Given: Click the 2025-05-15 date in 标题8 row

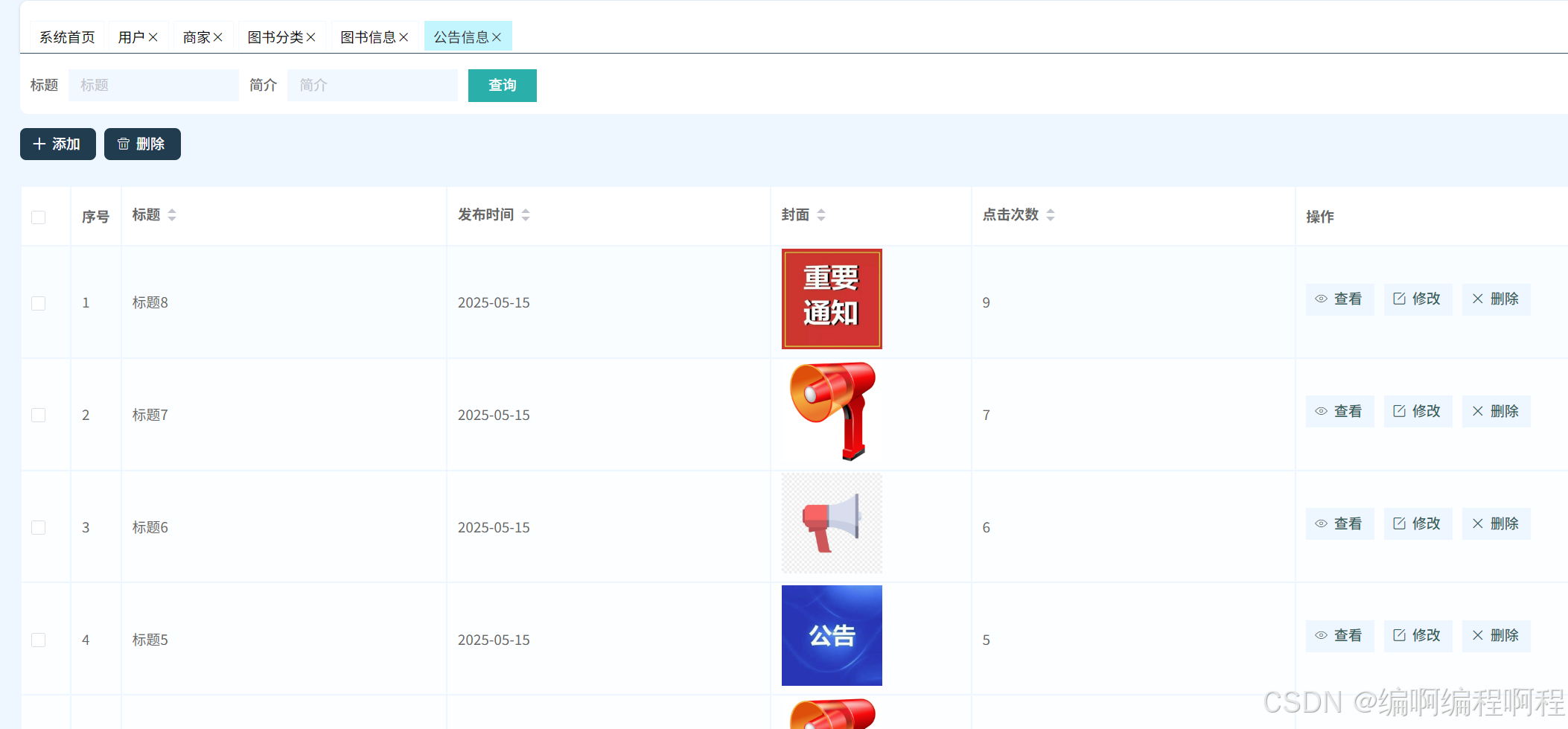Looking at the screenshot, I should point(494,302).
